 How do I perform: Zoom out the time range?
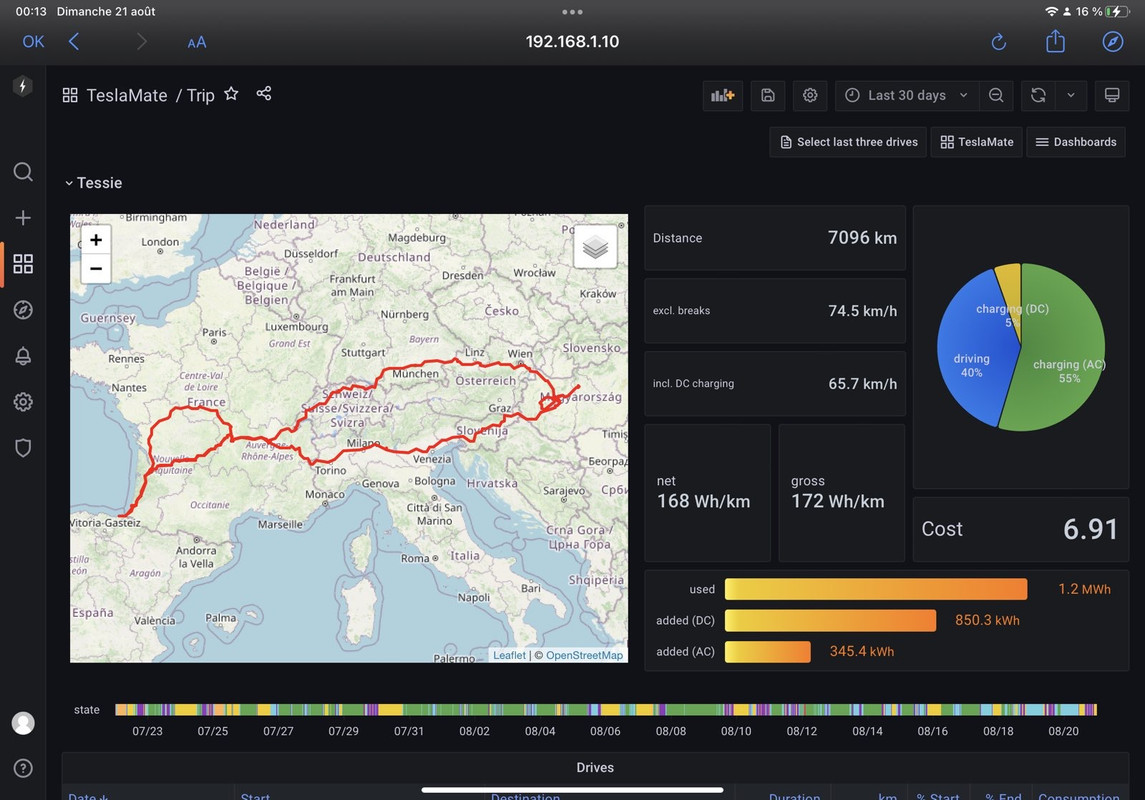pos(995,96)
